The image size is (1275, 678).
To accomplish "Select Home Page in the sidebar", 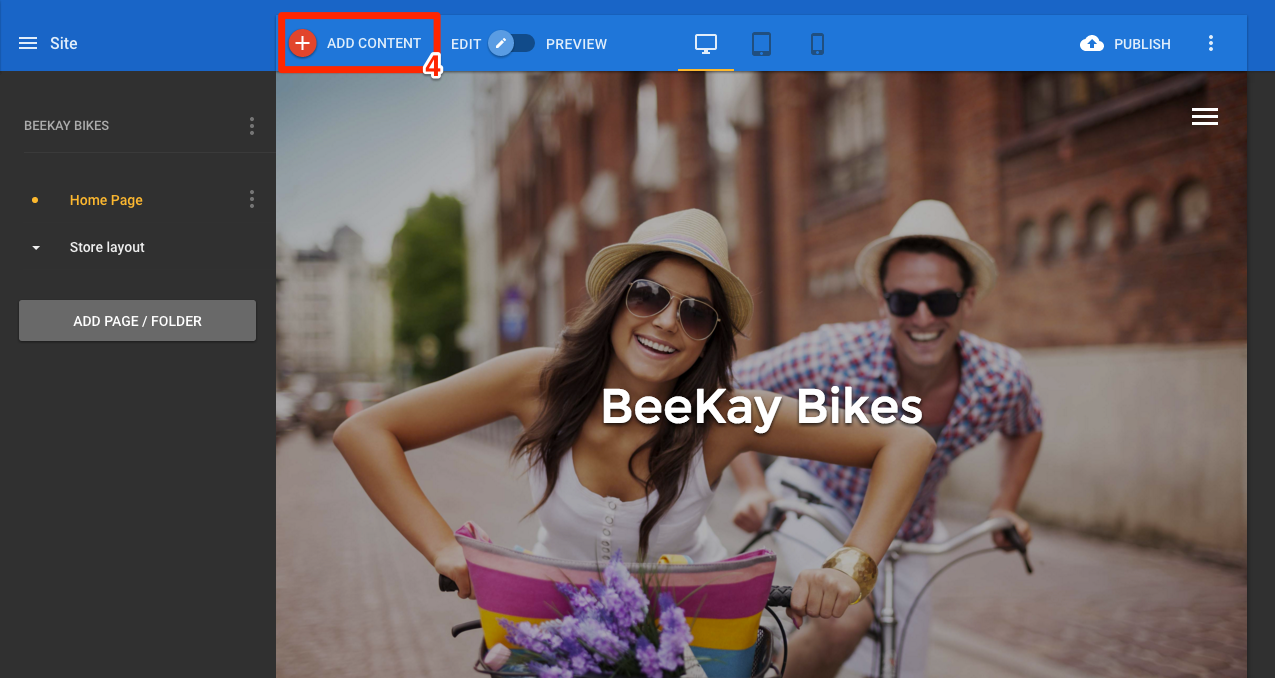I will click(x=106, y=200).
